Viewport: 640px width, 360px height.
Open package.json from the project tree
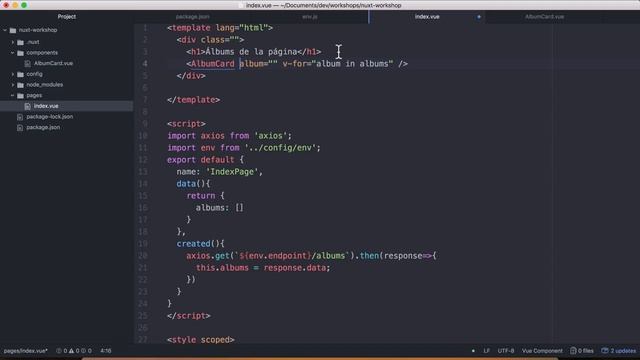[x=43, y=127]
